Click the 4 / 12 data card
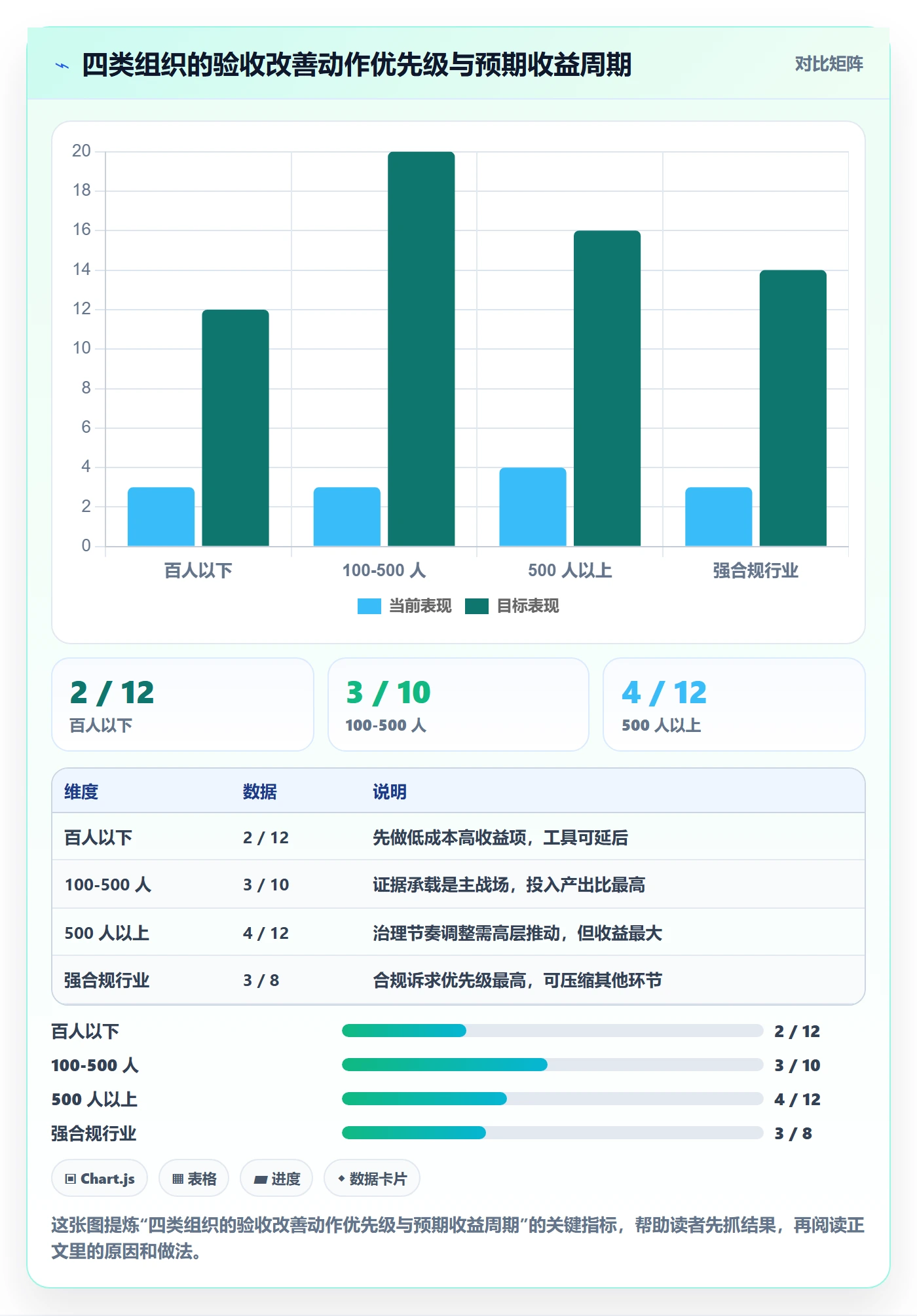 click(x=734, y=704)
